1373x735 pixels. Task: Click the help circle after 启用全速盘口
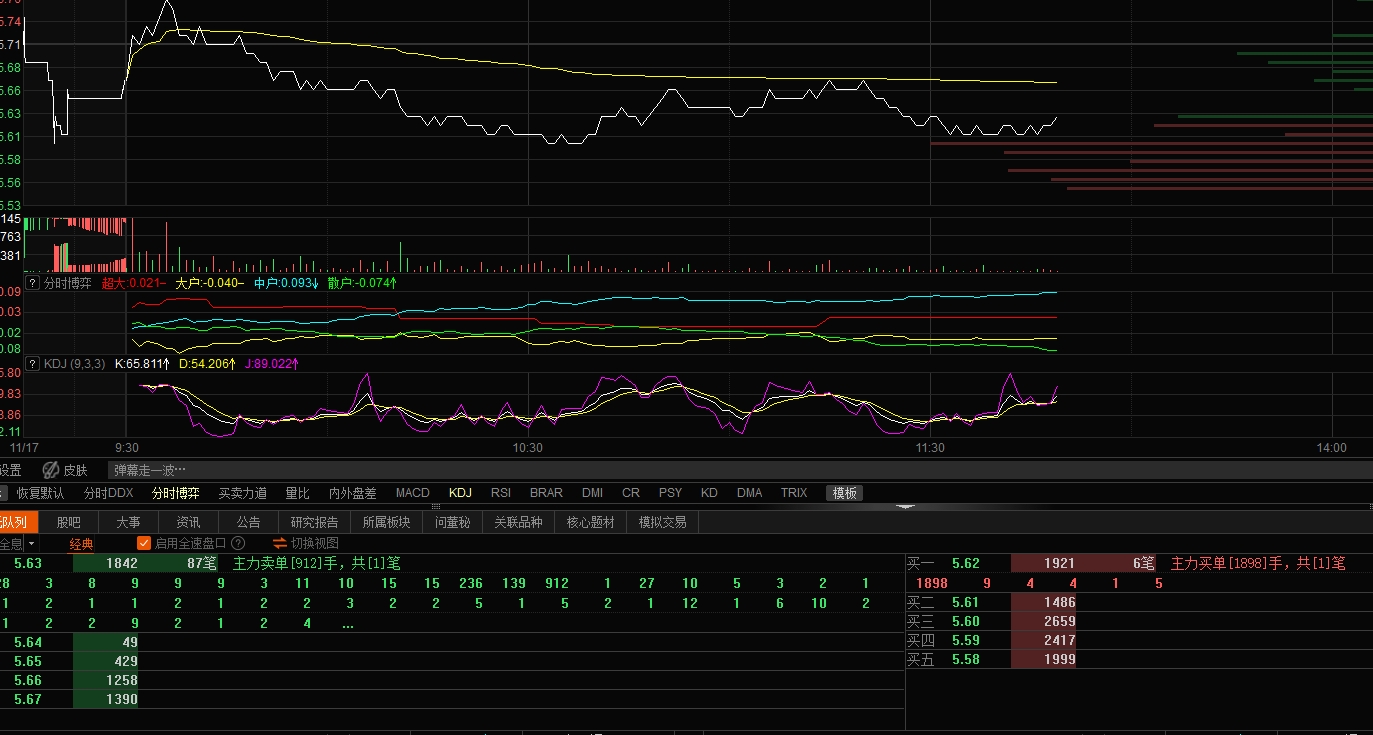(238, 543)
